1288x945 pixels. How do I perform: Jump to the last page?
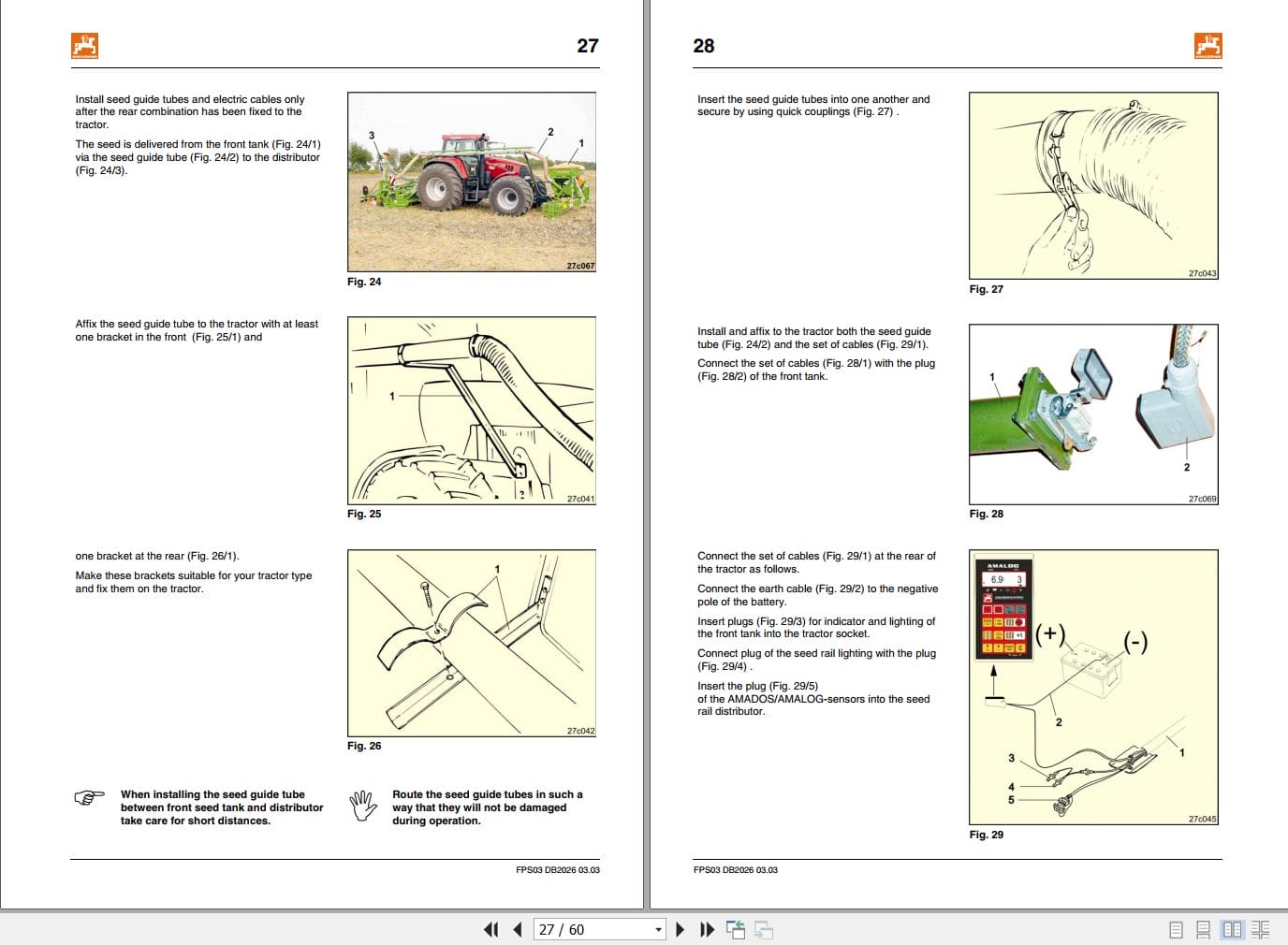pyautogui.click(x=708, y=929)
